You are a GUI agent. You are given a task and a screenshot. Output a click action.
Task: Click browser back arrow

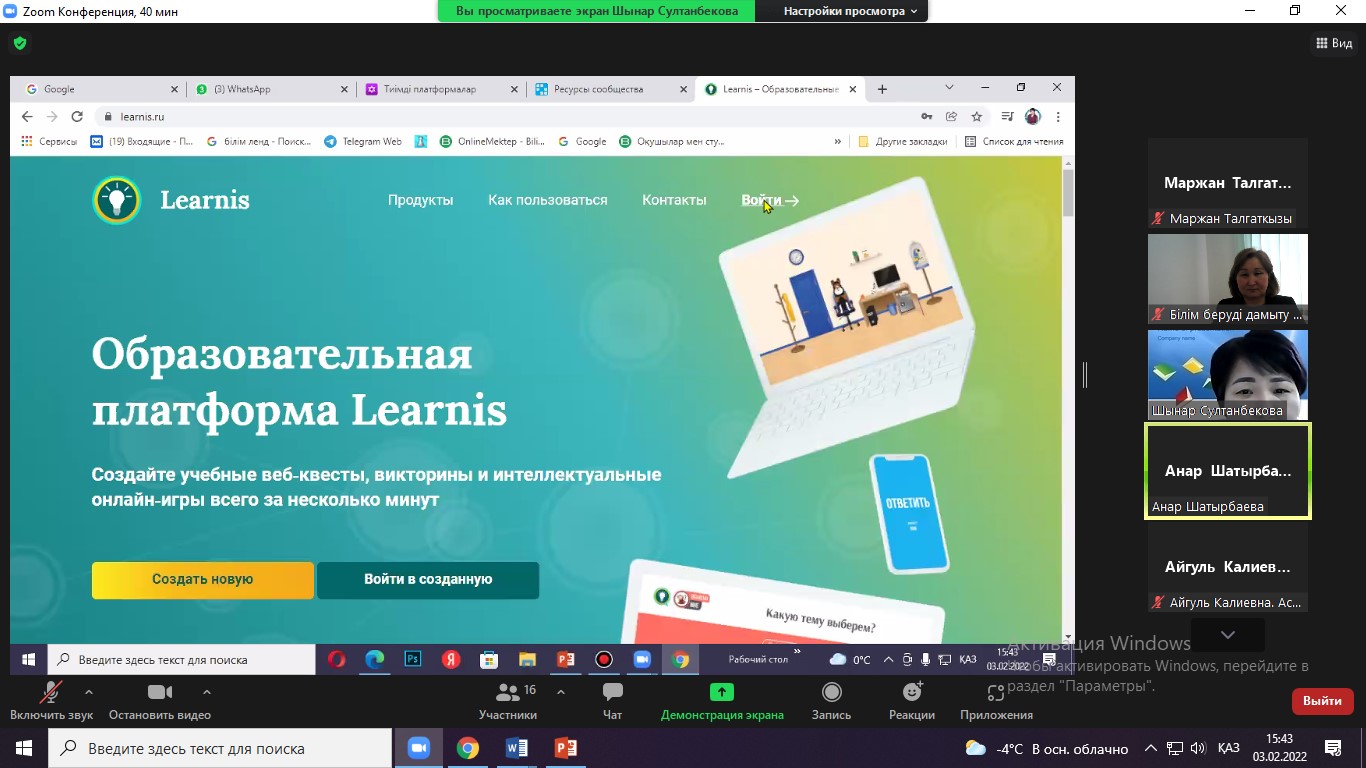tap(27, 117)
